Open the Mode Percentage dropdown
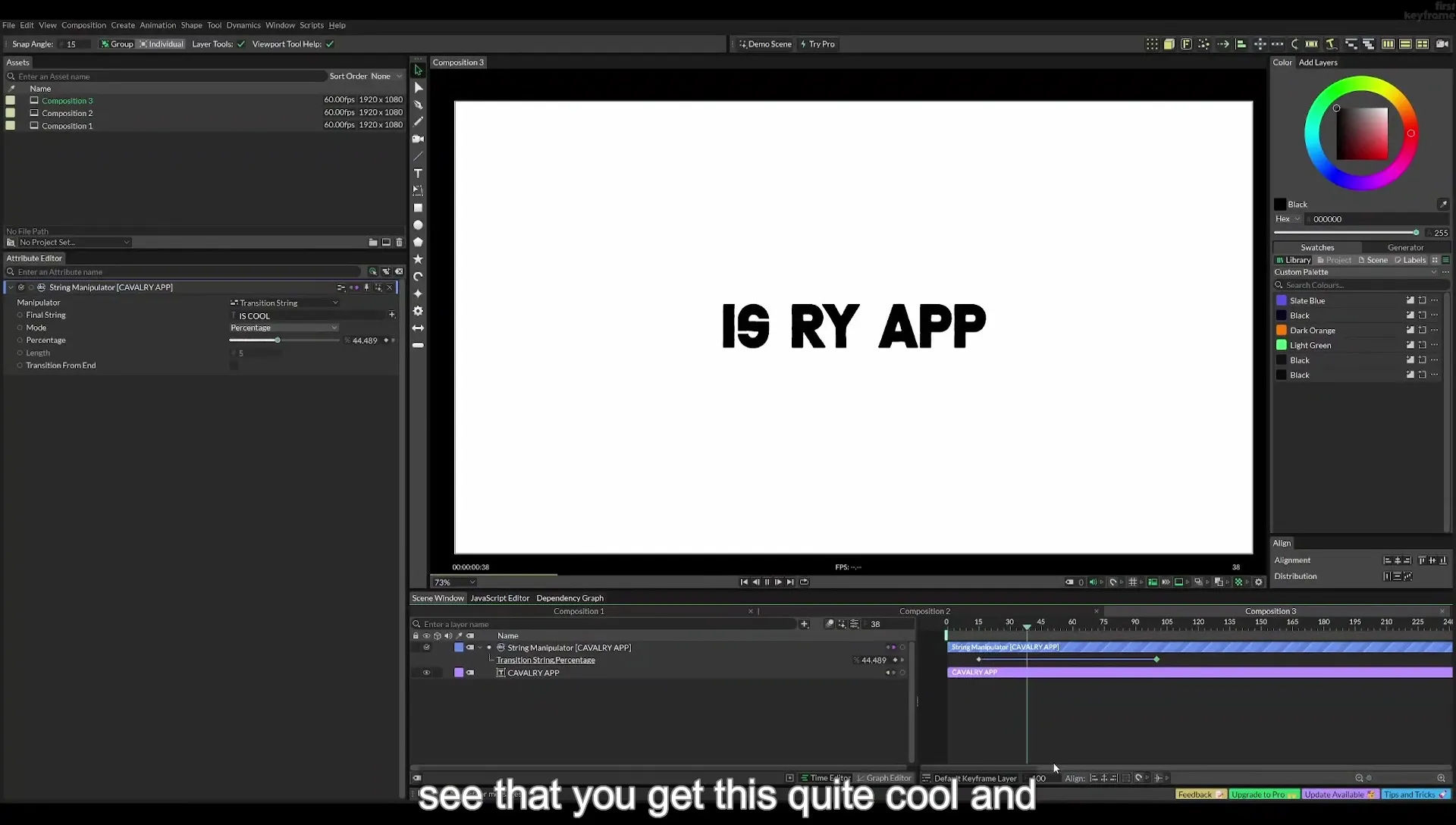 click(x=284, y=328)
